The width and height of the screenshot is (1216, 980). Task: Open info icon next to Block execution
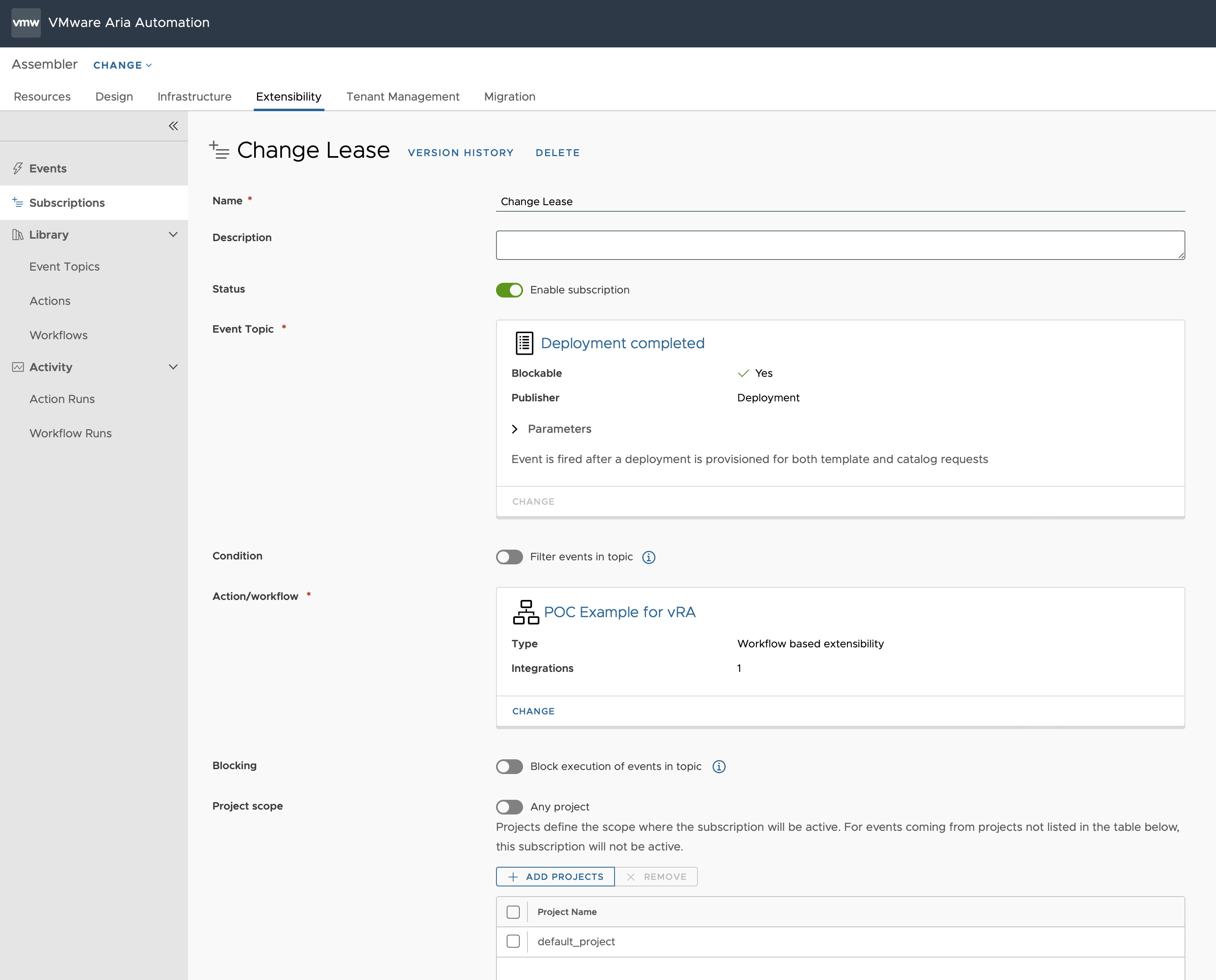coord(719,767)
